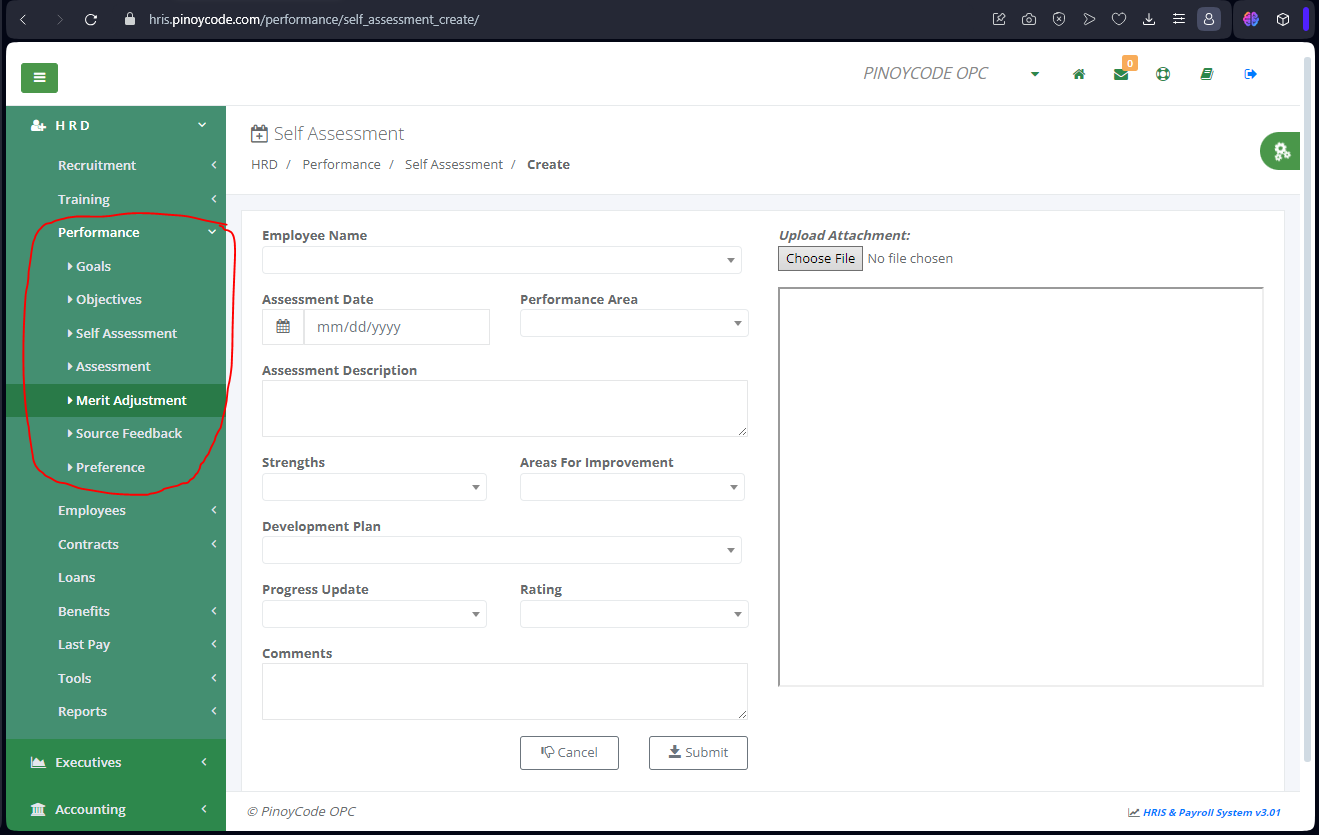Reload the page with browser refresh icon
1319x835 pixels.
(x=91, y=19)
